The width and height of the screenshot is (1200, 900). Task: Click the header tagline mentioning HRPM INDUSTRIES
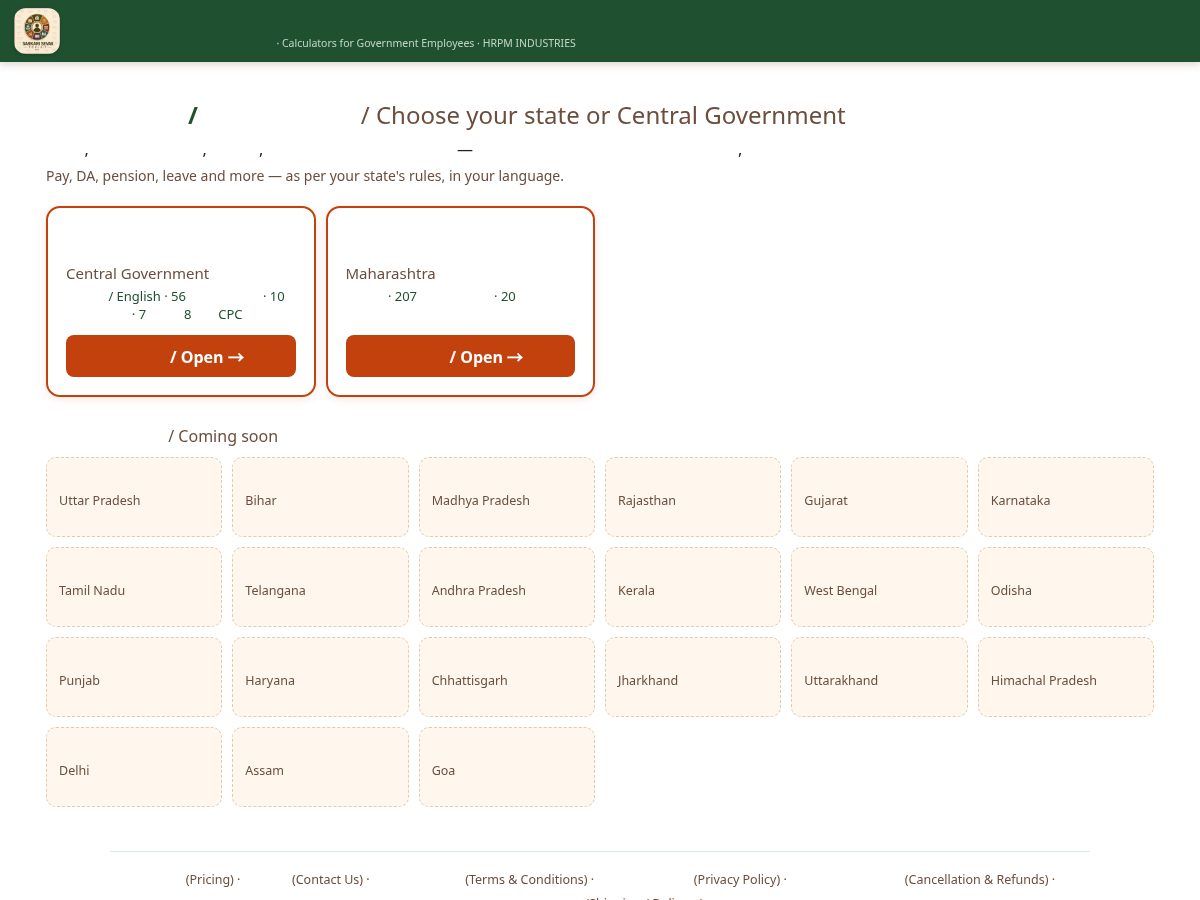point(426,43)
